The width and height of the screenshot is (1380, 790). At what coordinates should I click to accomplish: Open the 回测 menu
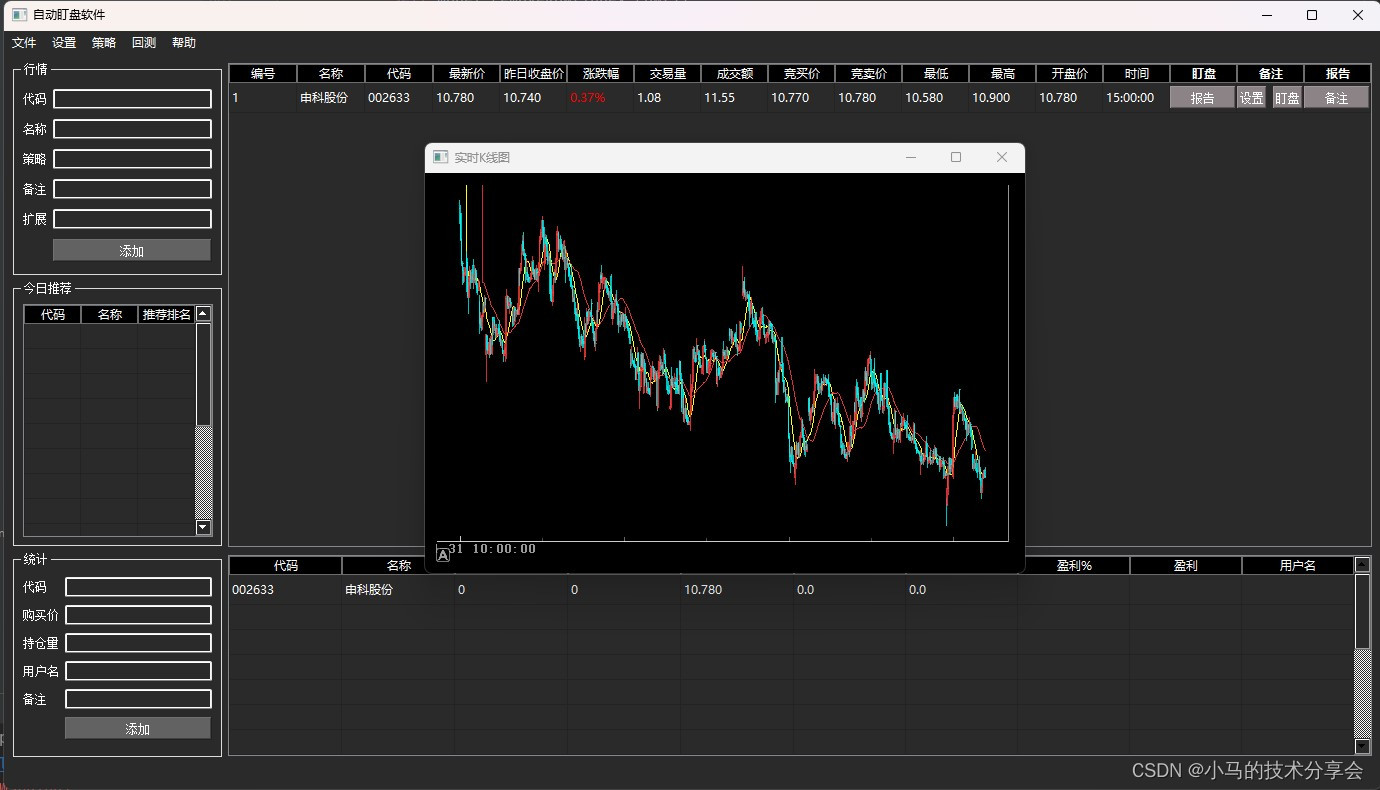pos(144,43)
